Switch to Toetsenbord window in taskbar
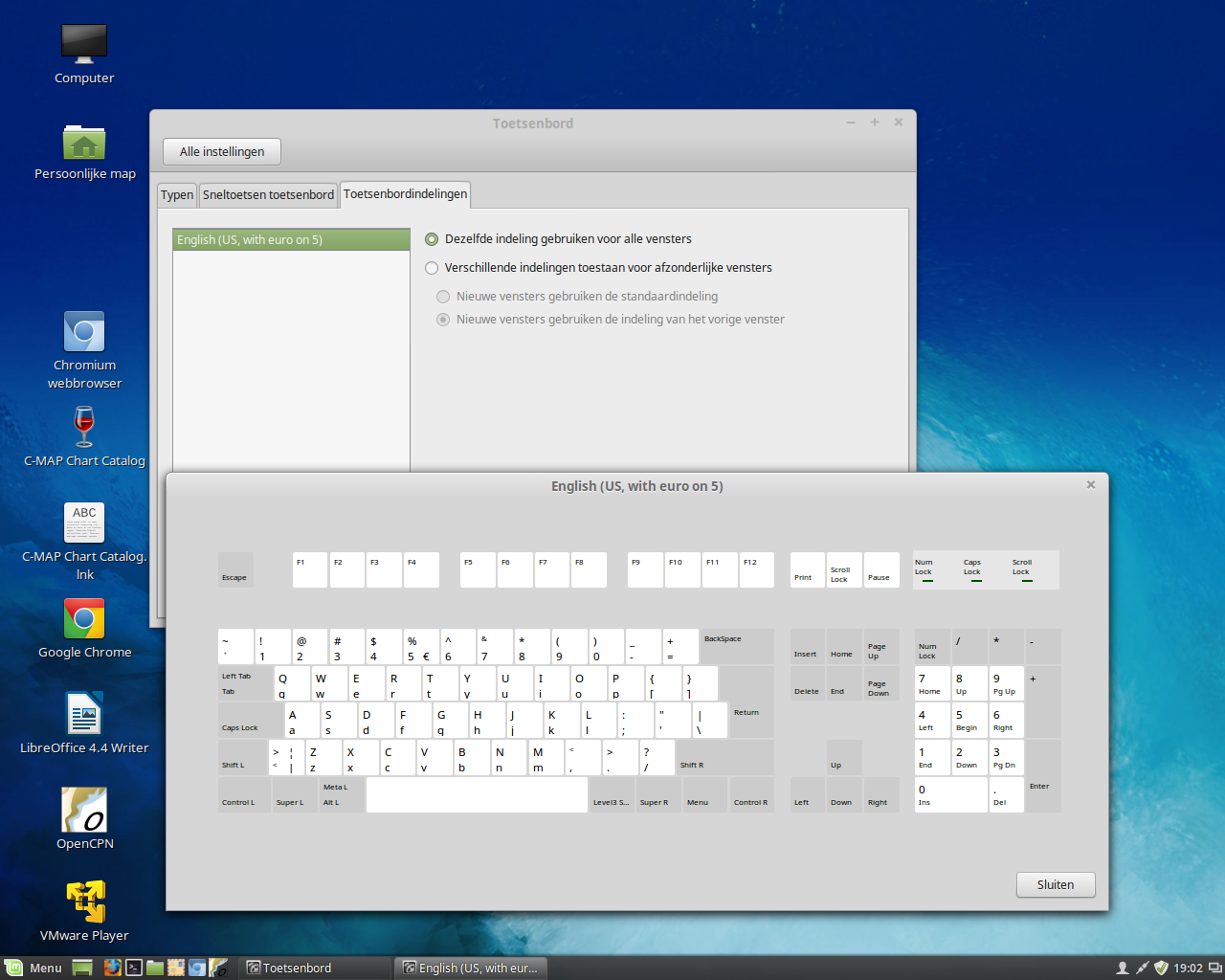Screen dimensions: 1225x980 pyautogui.click(x=316, y=968)
